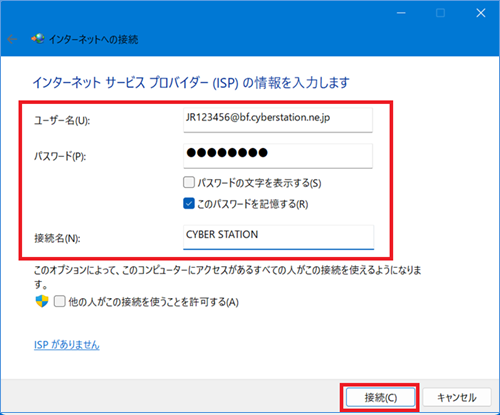Minimize the connection wizard window

(401, 13)
